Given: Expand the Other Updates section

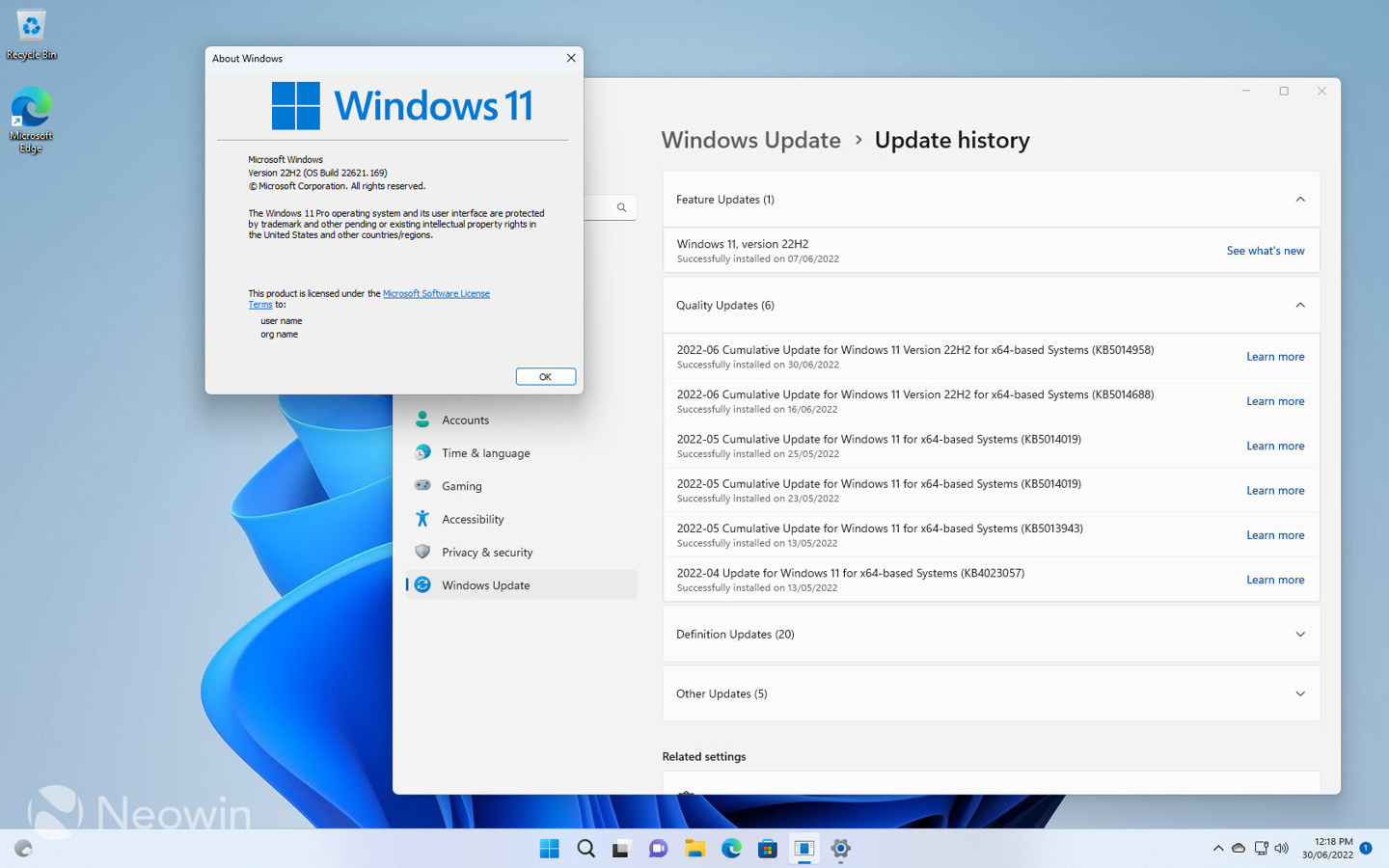Looking at the screenshot, I should pos(1300,693).
